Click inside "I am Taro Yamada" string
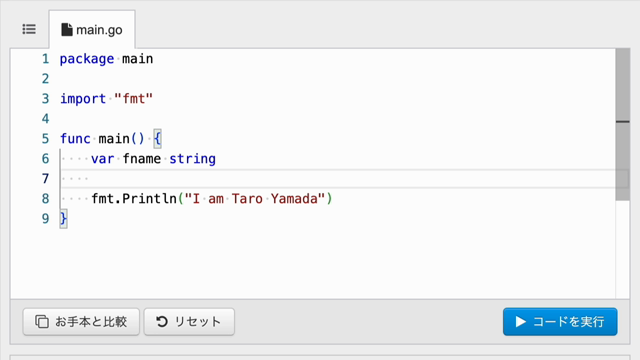The width and height of the screenshot is (640, 360). tap(255, 199)
